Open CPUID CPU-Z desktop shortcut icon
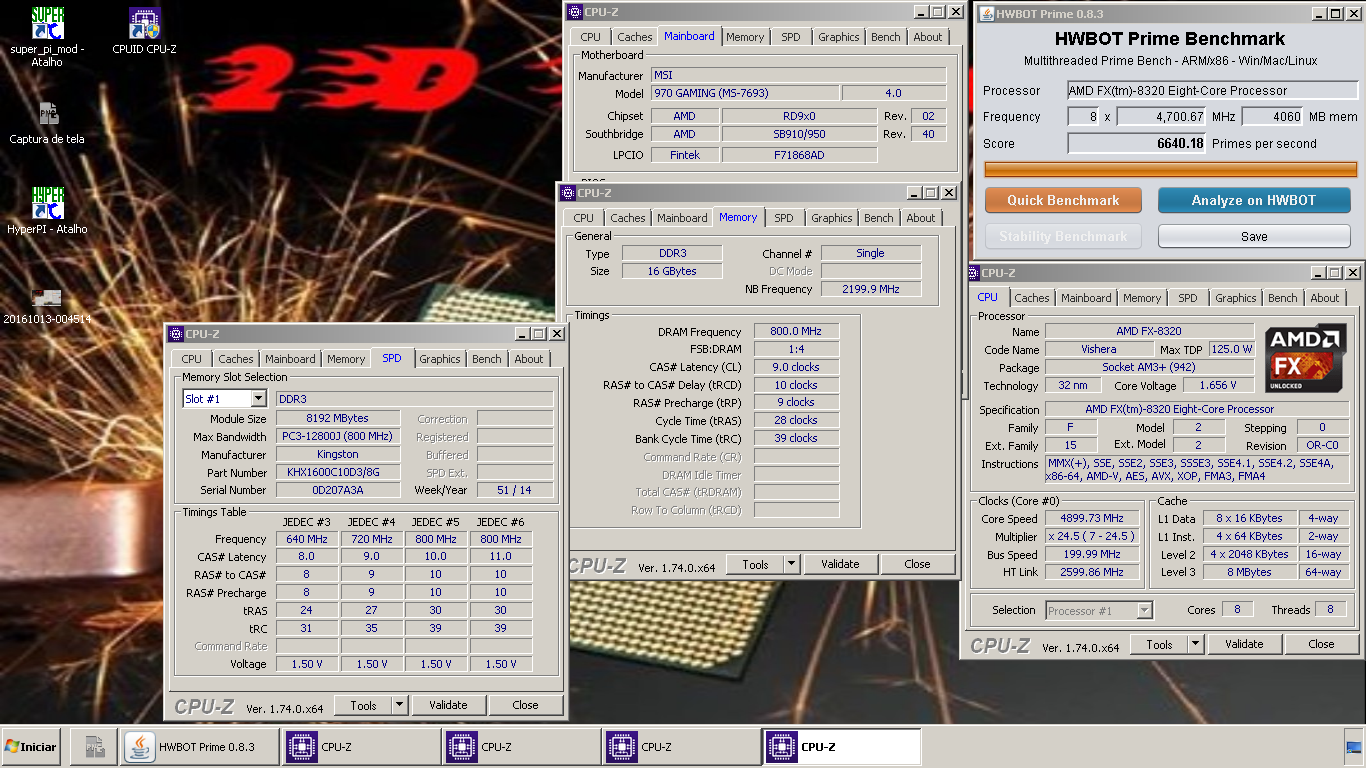The width and height of the screenshot is (1366, 768). point(145,23)
